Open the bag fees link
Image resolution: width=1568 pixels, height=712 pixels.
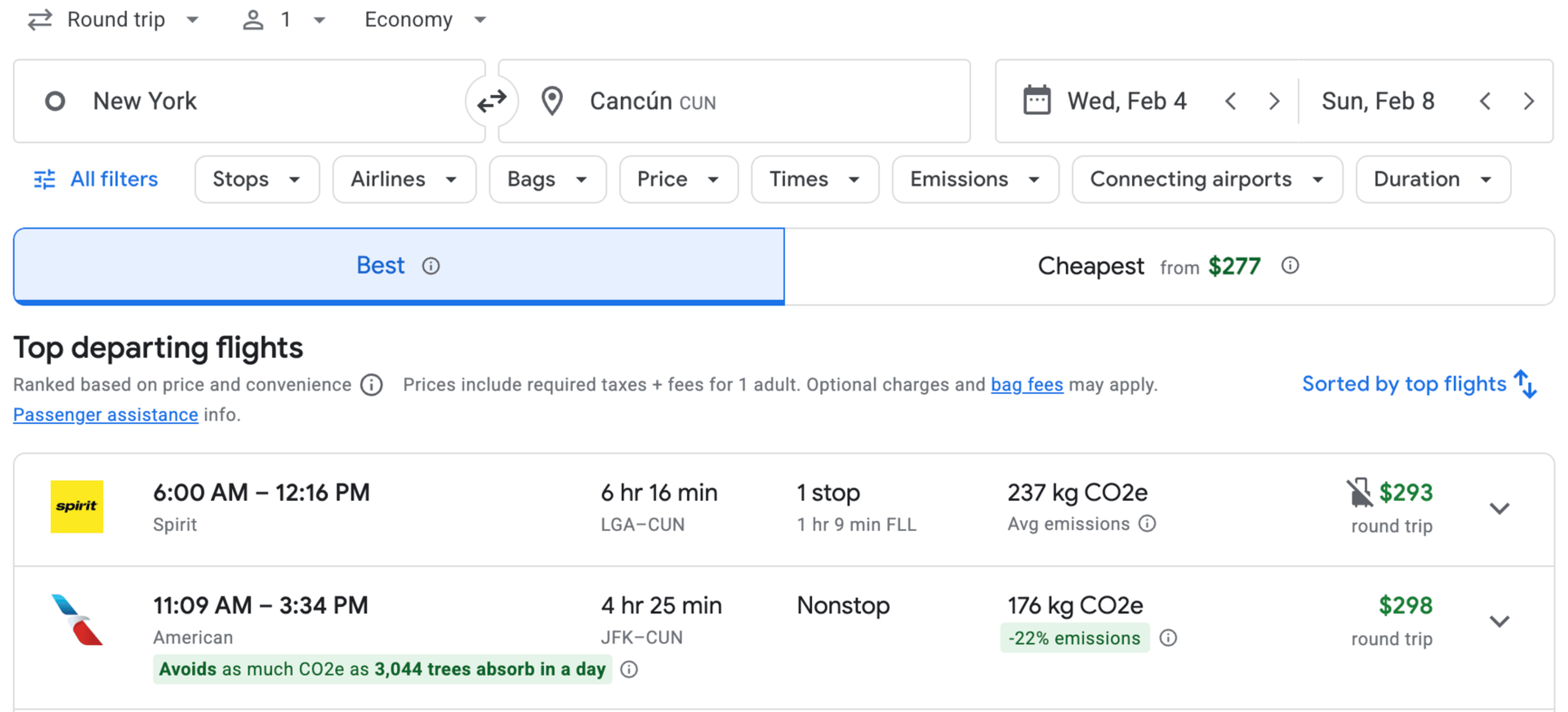[x=1027, y=385]
